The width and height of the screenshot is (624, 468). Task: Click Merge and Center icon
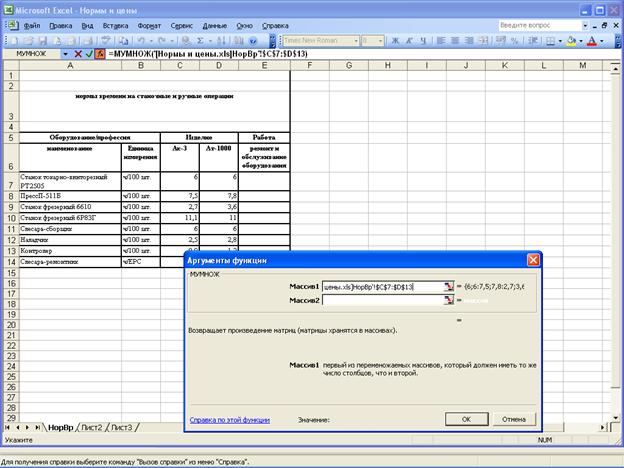pyautogui.click(x=483, y=41)
